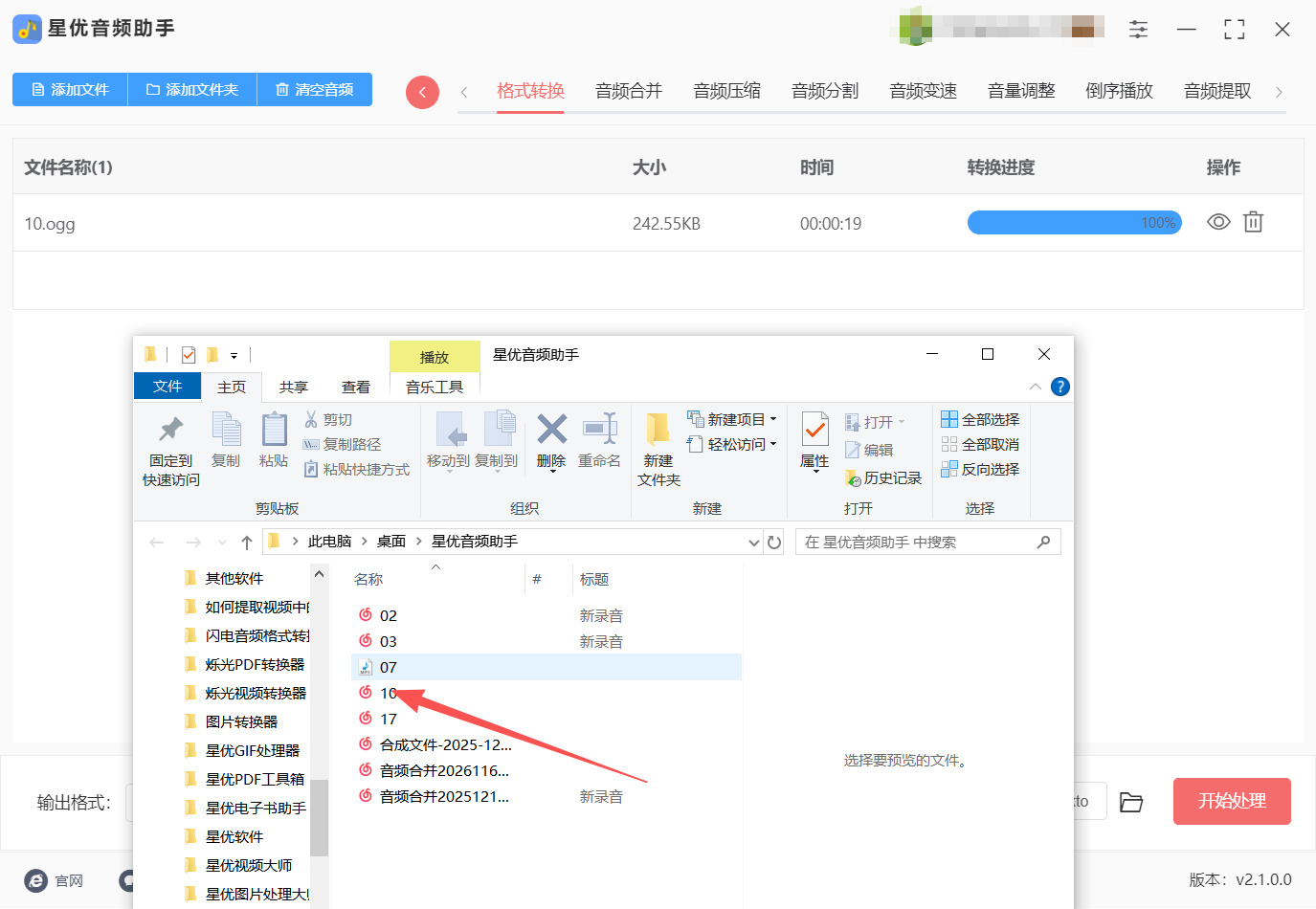Refresh the Explorer address bar location
This screenshot has height=909, width=1316.
tap(774, 543)
